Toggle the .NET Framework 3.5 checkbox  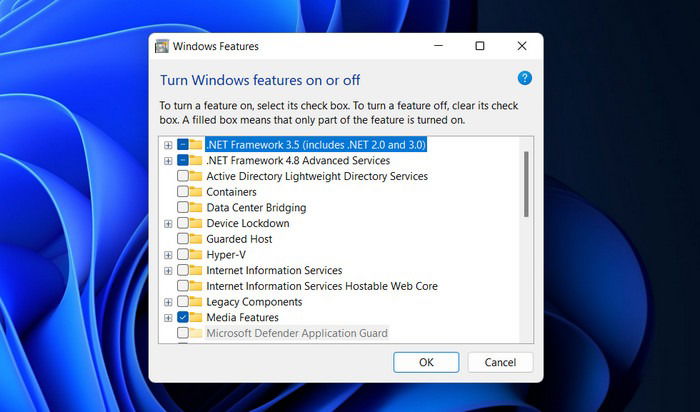tap(183, 145)
